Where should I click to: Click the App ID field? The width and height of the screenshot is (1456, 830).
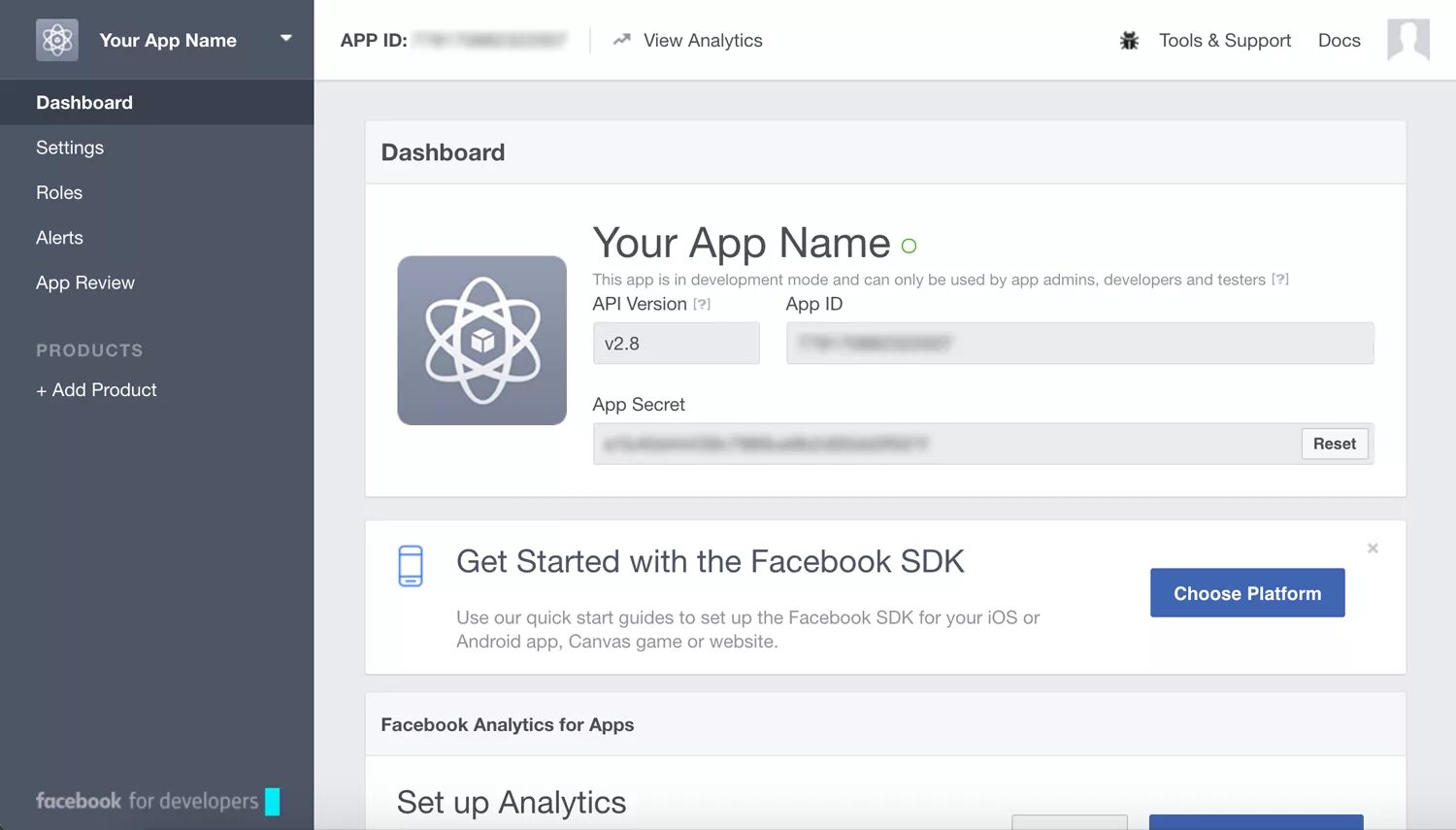click(x=1080, y=344)
